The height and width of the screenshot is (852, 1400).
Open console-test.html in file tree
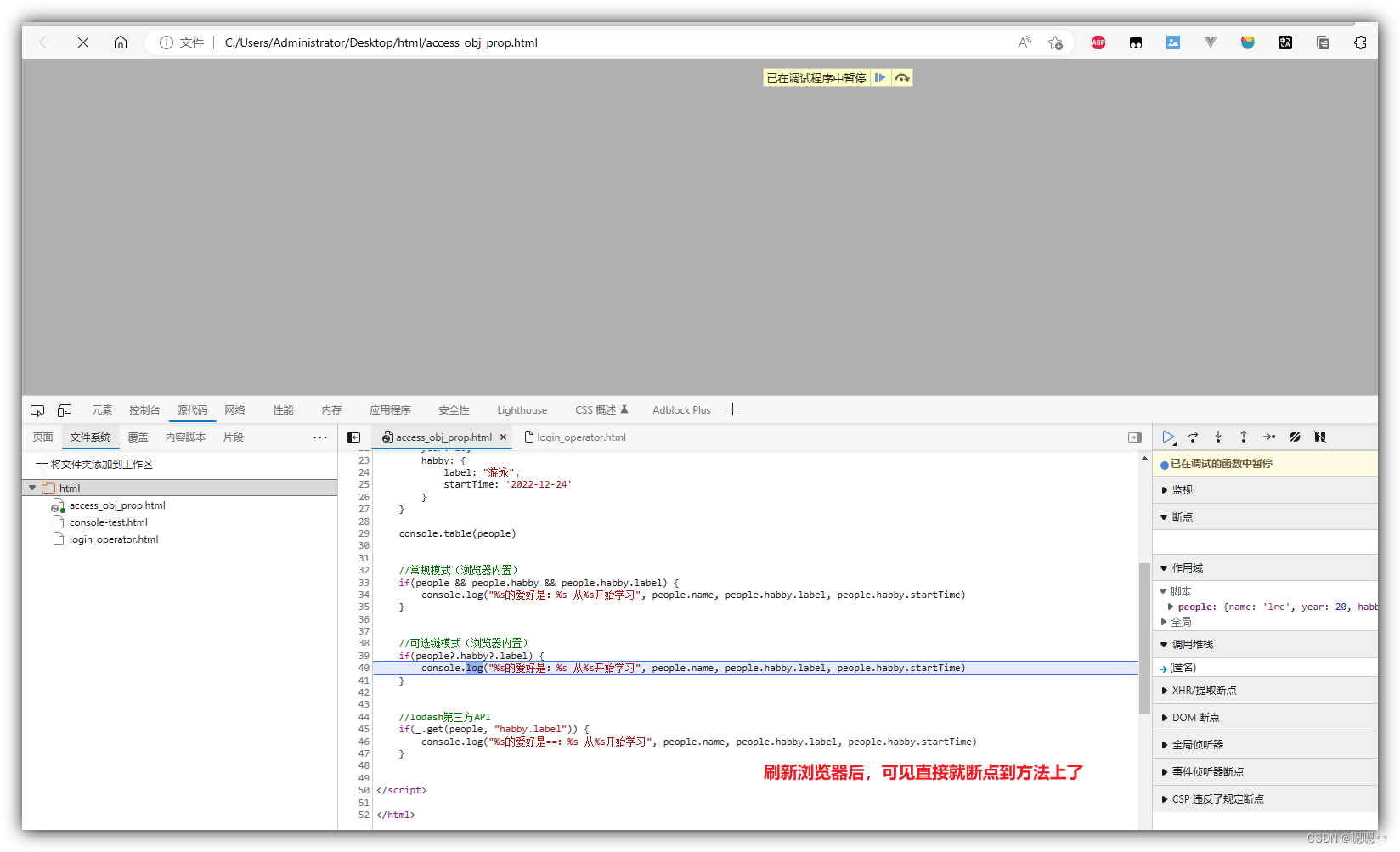108,522
